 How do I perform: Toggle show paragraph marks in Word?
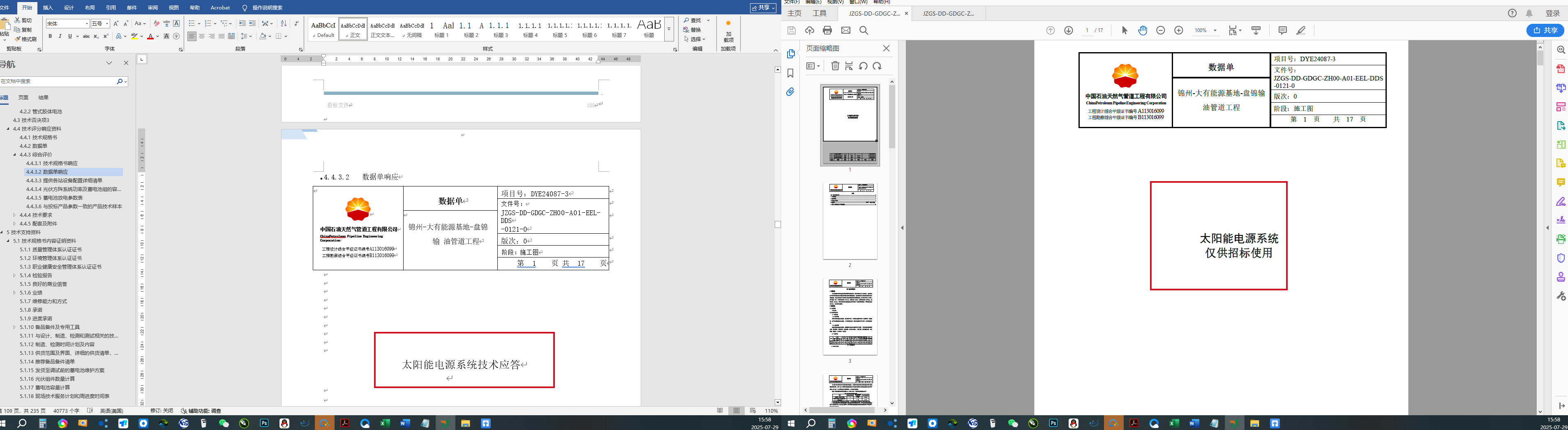296,24
